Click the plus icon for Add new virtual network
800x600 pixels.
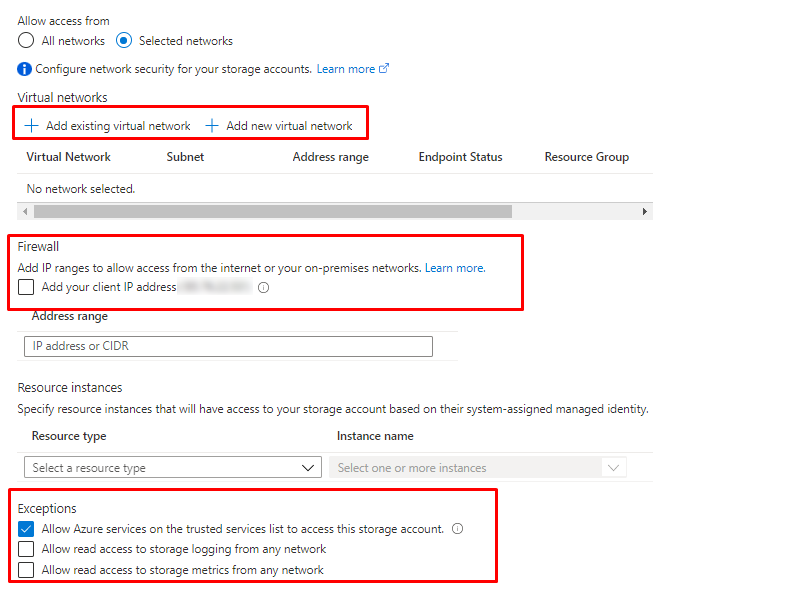point(212,126)
